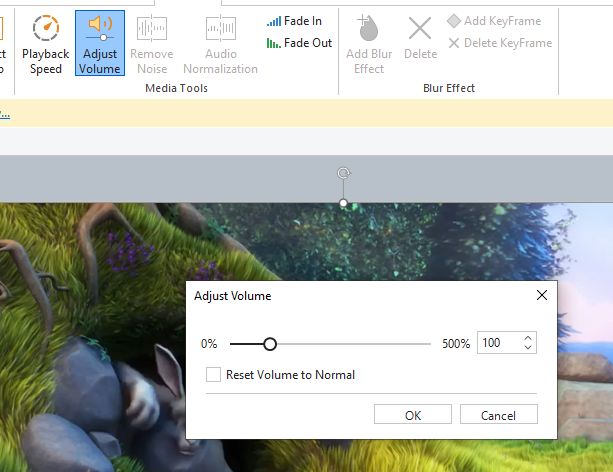Click Add Blur Effect
The width and height of the screenshot is (613, 472).
click(369, 44)
